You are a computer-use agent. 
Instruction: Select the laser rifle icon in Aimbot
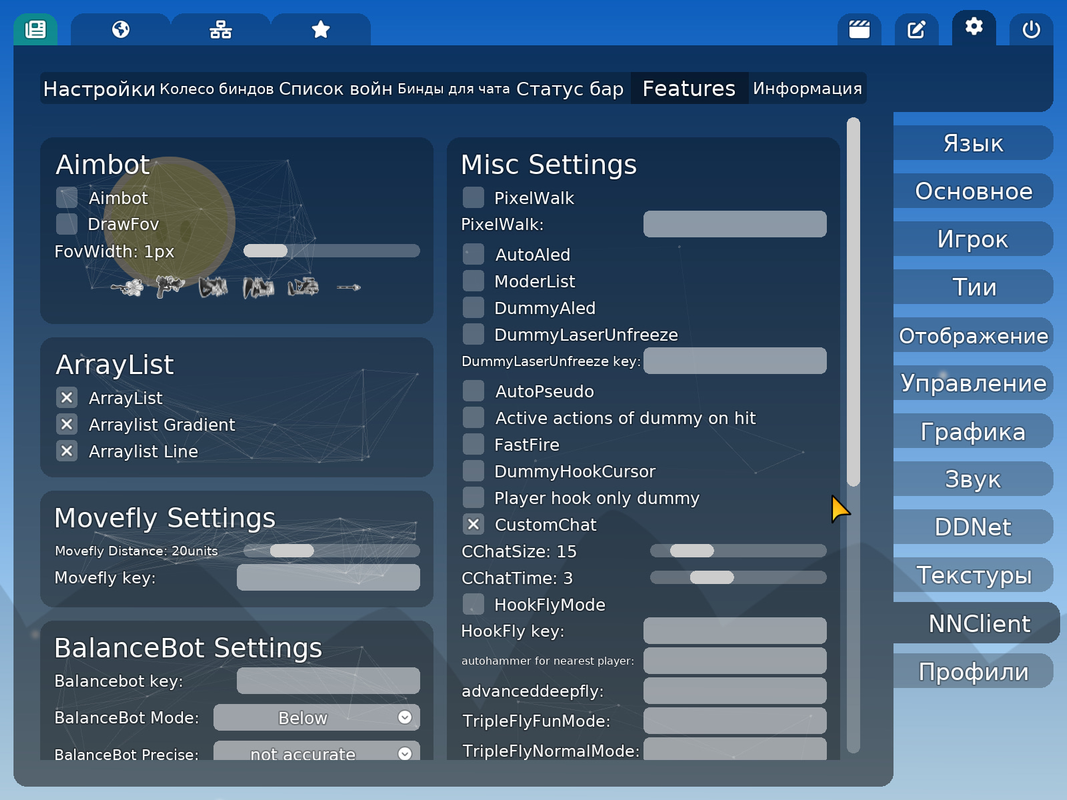[303, 287]
